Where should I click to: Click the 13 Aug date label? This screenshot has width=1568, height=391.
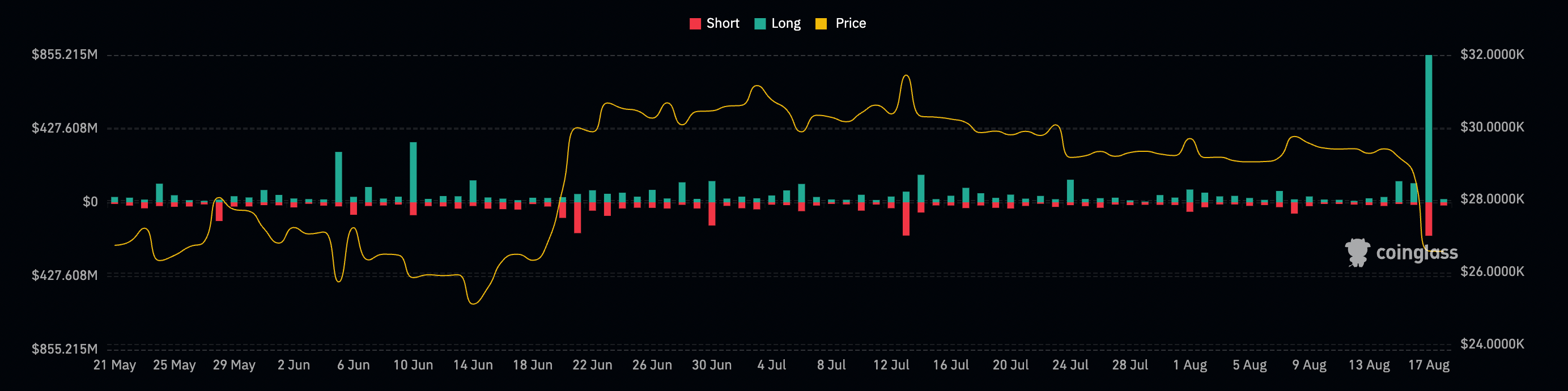pos(1369,365)
